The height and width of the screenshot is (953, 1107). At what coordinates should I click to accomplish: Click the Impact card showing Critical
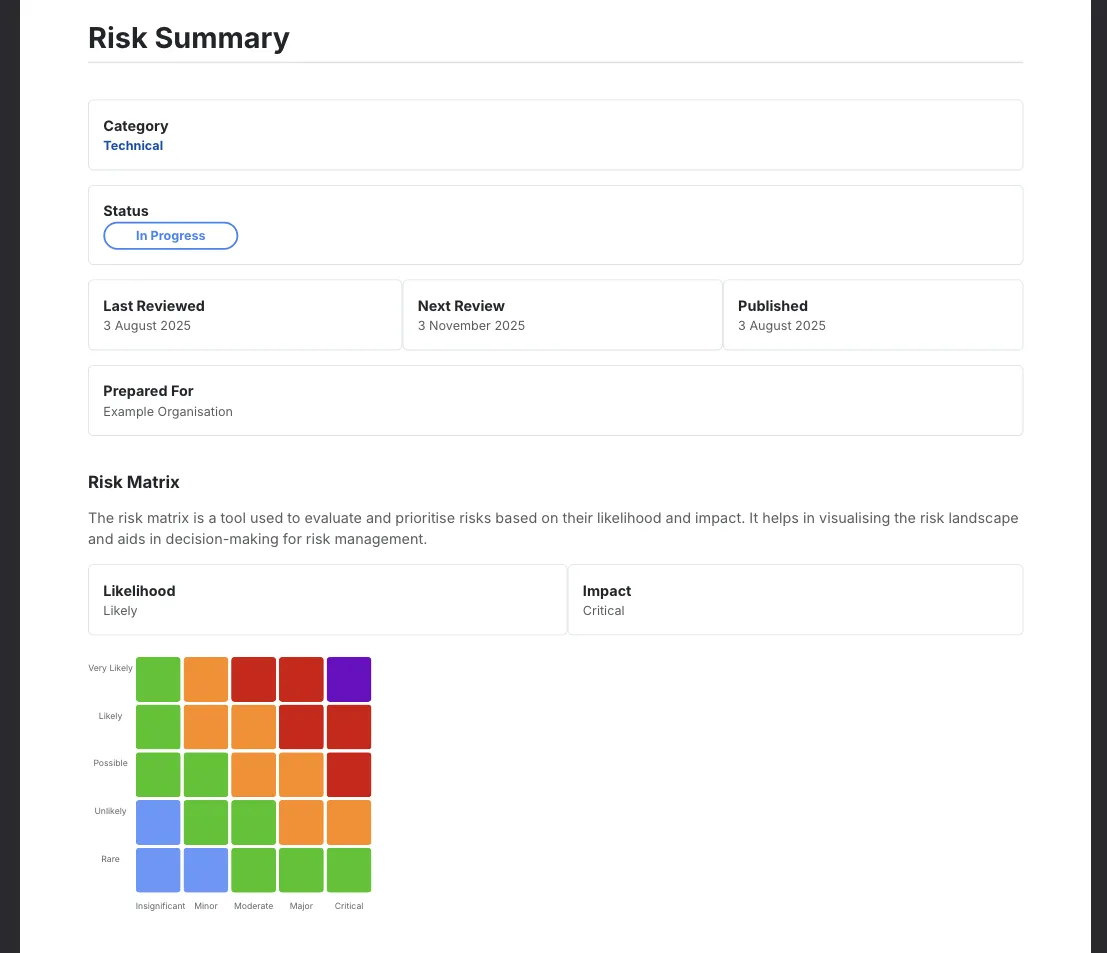[x=795, y=599]
